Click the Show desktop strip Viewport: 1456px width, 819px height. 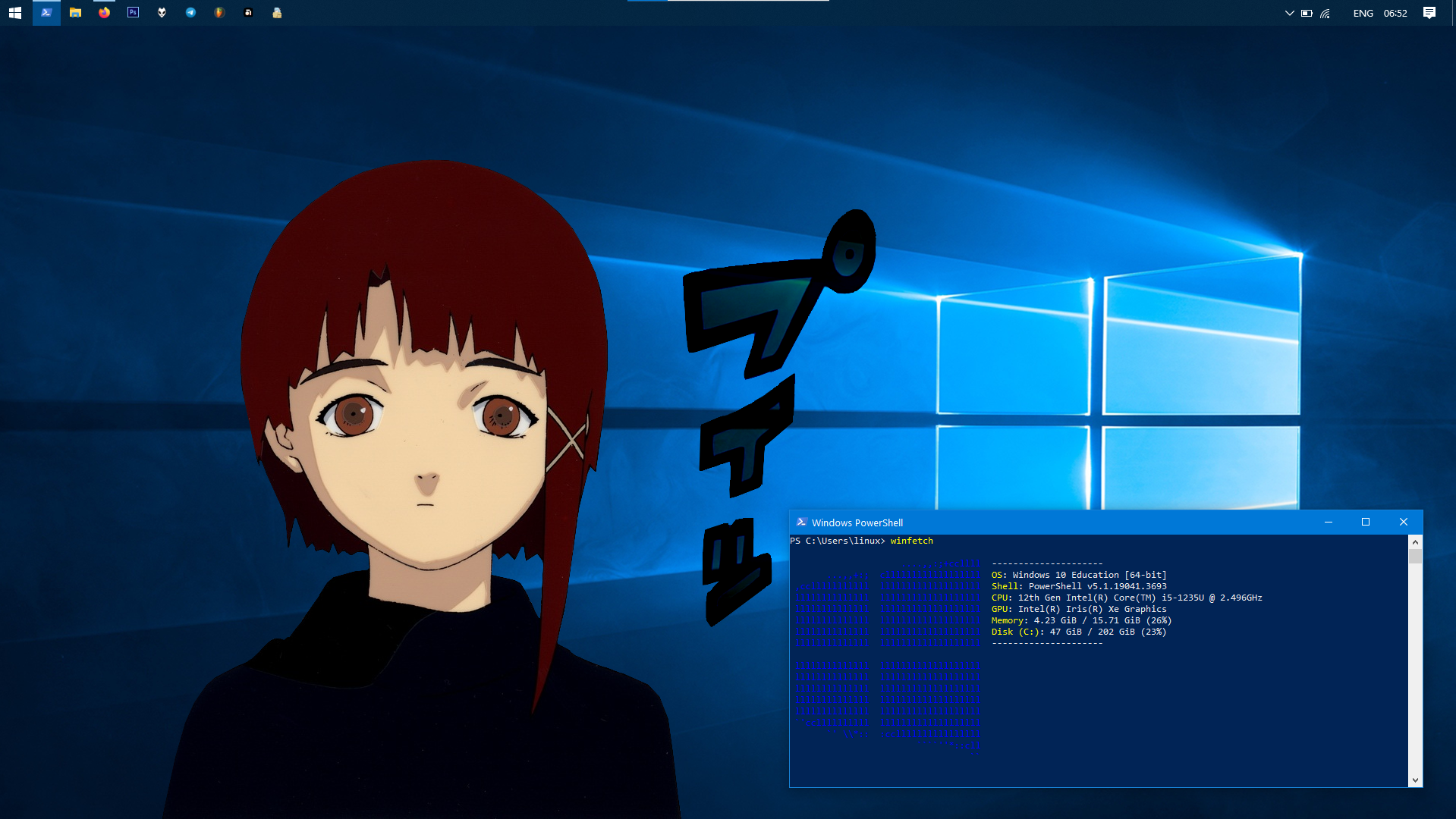click(x=1453, y=13)
